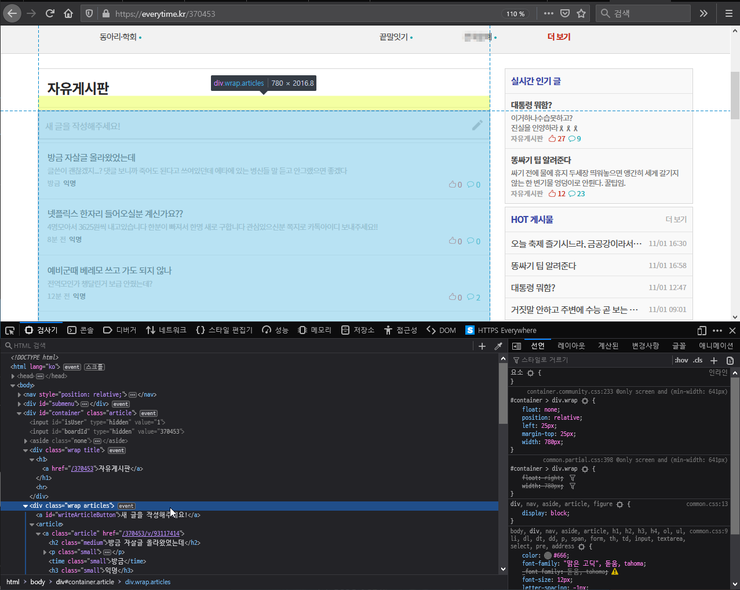Open the toolbar overflow chevron menu
This screenshot has width=740, height=590.
(703, 14)
